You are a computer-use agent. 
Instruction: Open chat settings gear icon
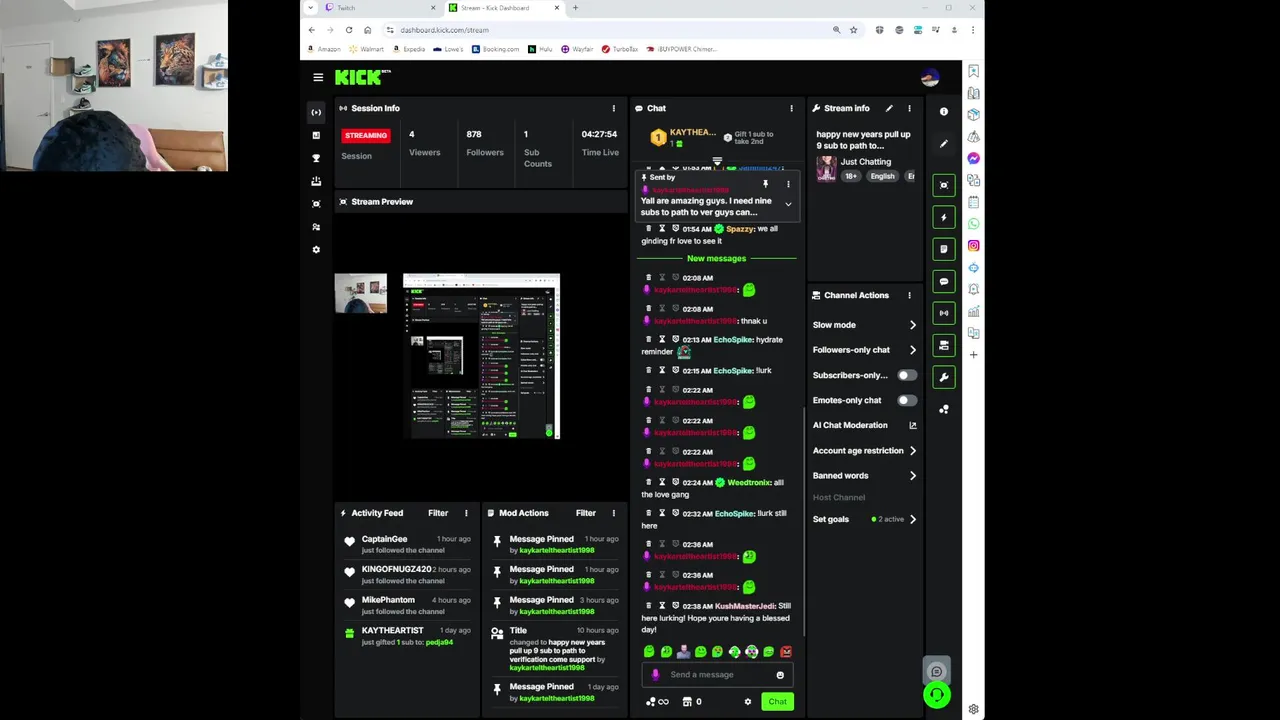click(747, 702)
